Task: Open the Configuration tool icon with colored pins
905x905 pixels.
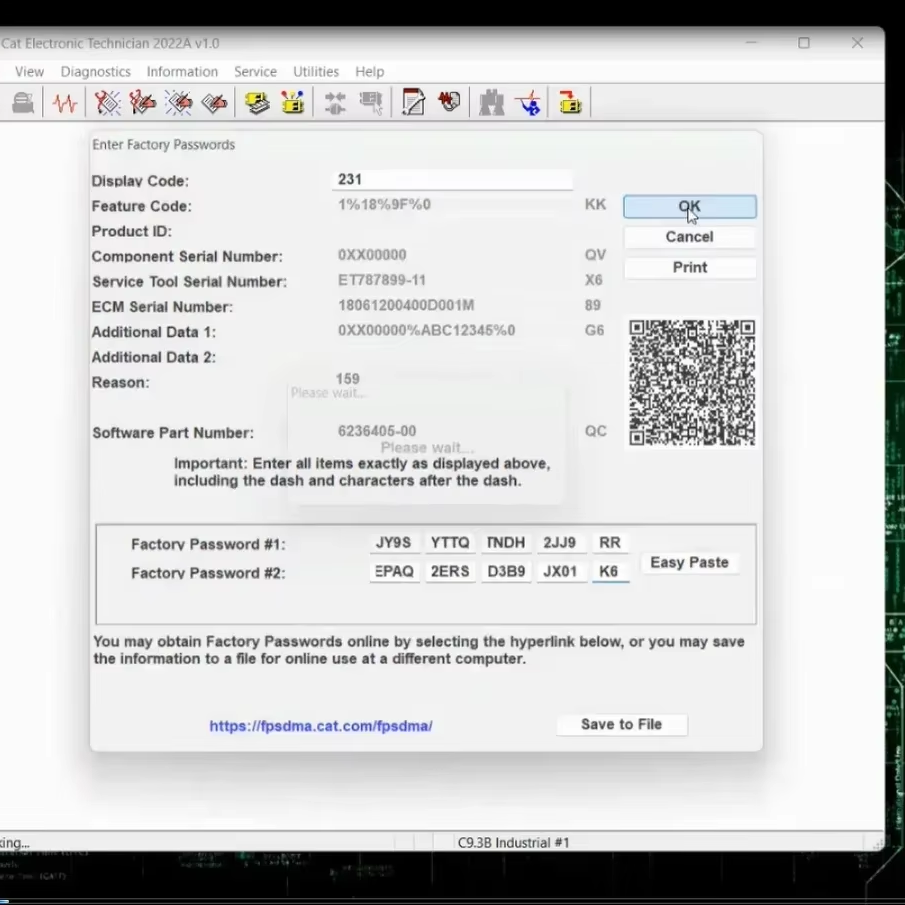Action: coord(293,103)
